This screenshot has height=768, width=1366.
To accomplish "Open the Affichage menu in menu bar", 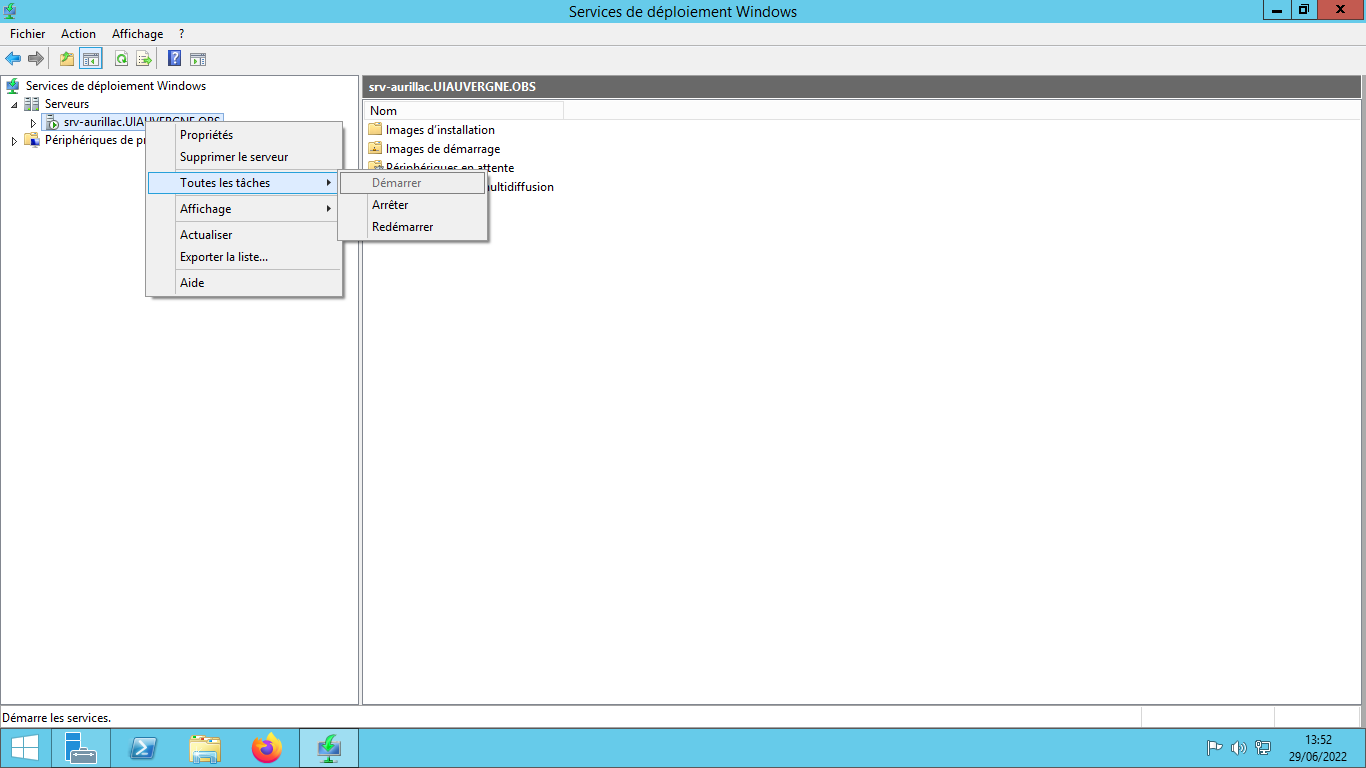I will point(137,34).
